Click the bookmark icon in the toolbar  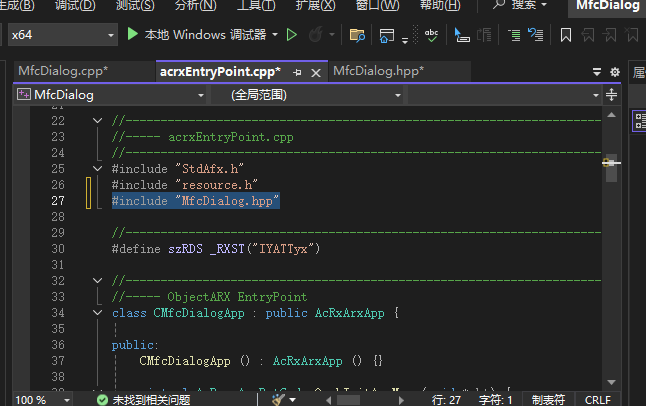pos(566,35)
